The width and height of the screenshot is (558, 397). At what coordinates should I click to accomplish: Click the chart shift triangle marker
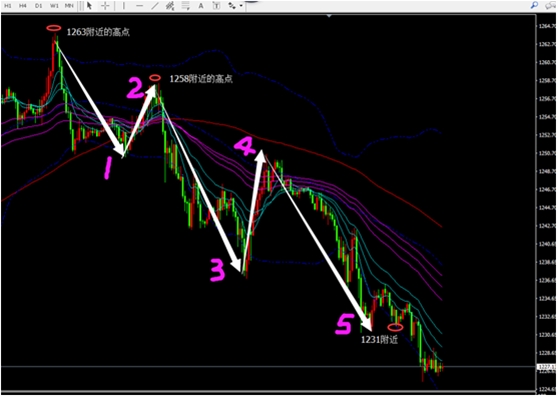(x=329, y=16)
